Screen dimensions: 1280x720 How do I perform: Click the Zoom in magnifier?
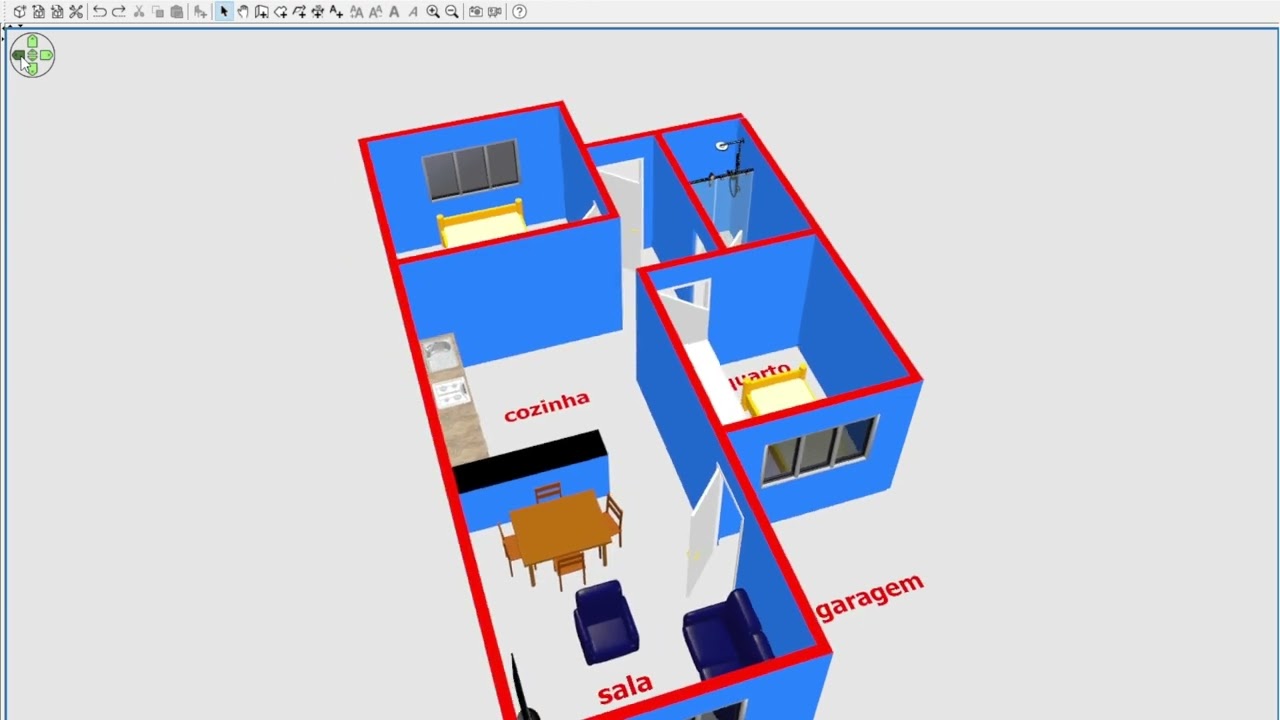433,12
